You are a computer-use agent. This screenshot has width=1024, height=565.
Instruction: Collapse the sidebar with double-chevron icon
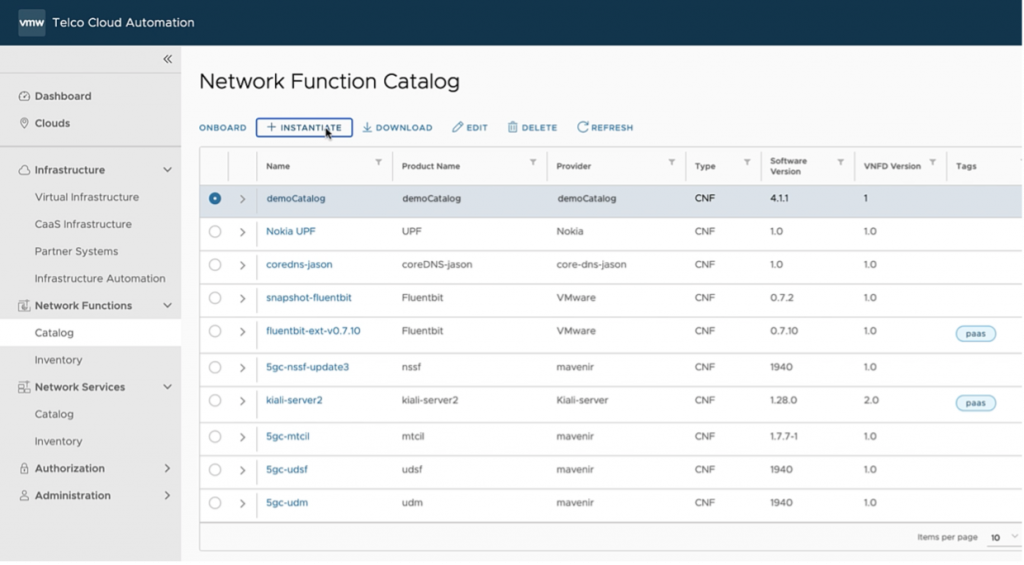tap(168, 59)
